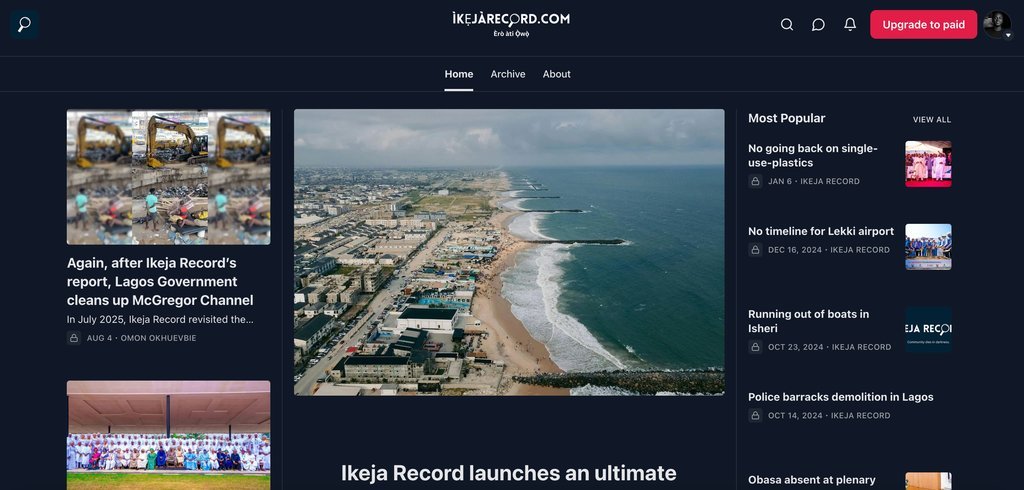This screenshot has width=1024, height=490.
Task: Click the lock icon beside OCT 23, 2024
Action: click(755, 347)
